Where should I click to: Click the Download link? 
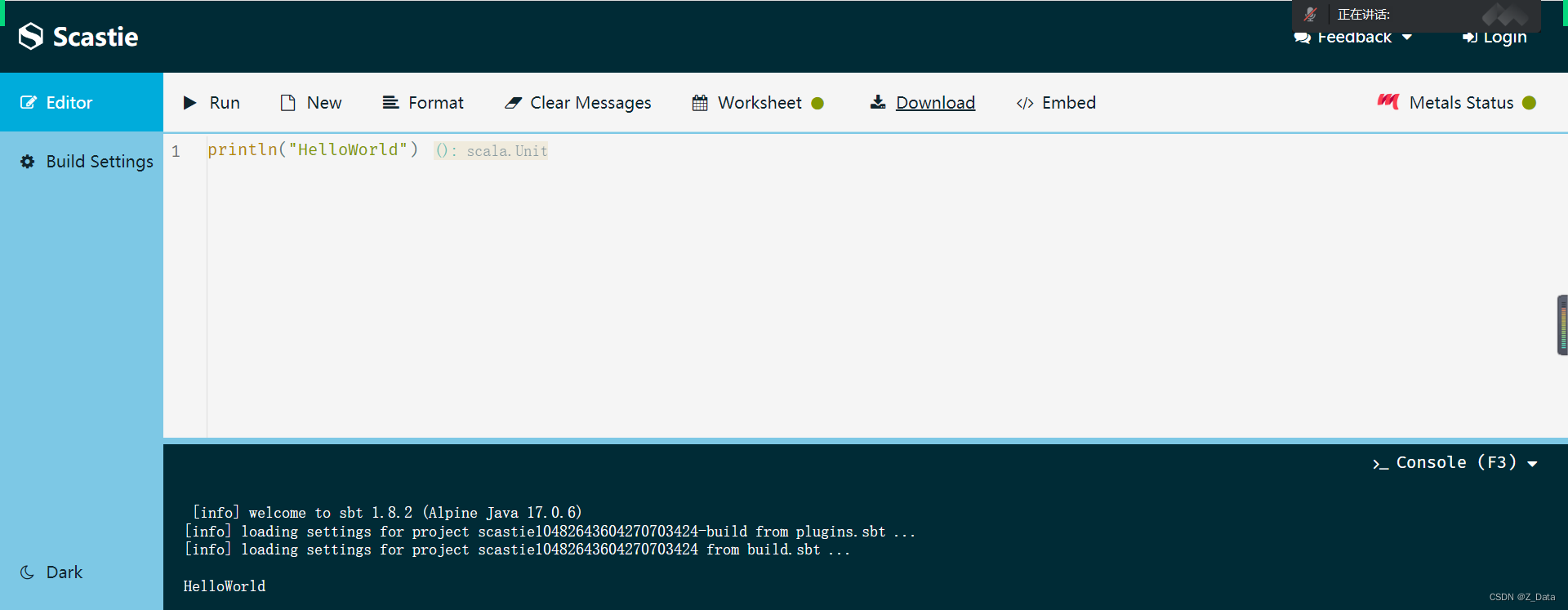pyautogui.click(x=935, y=103)
